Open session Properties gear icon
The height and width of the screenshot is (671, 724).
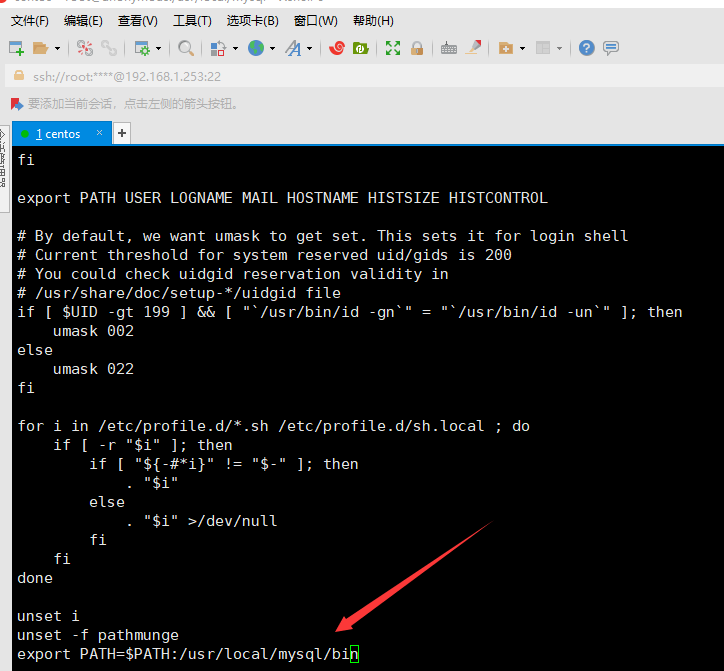coord(142,48)
